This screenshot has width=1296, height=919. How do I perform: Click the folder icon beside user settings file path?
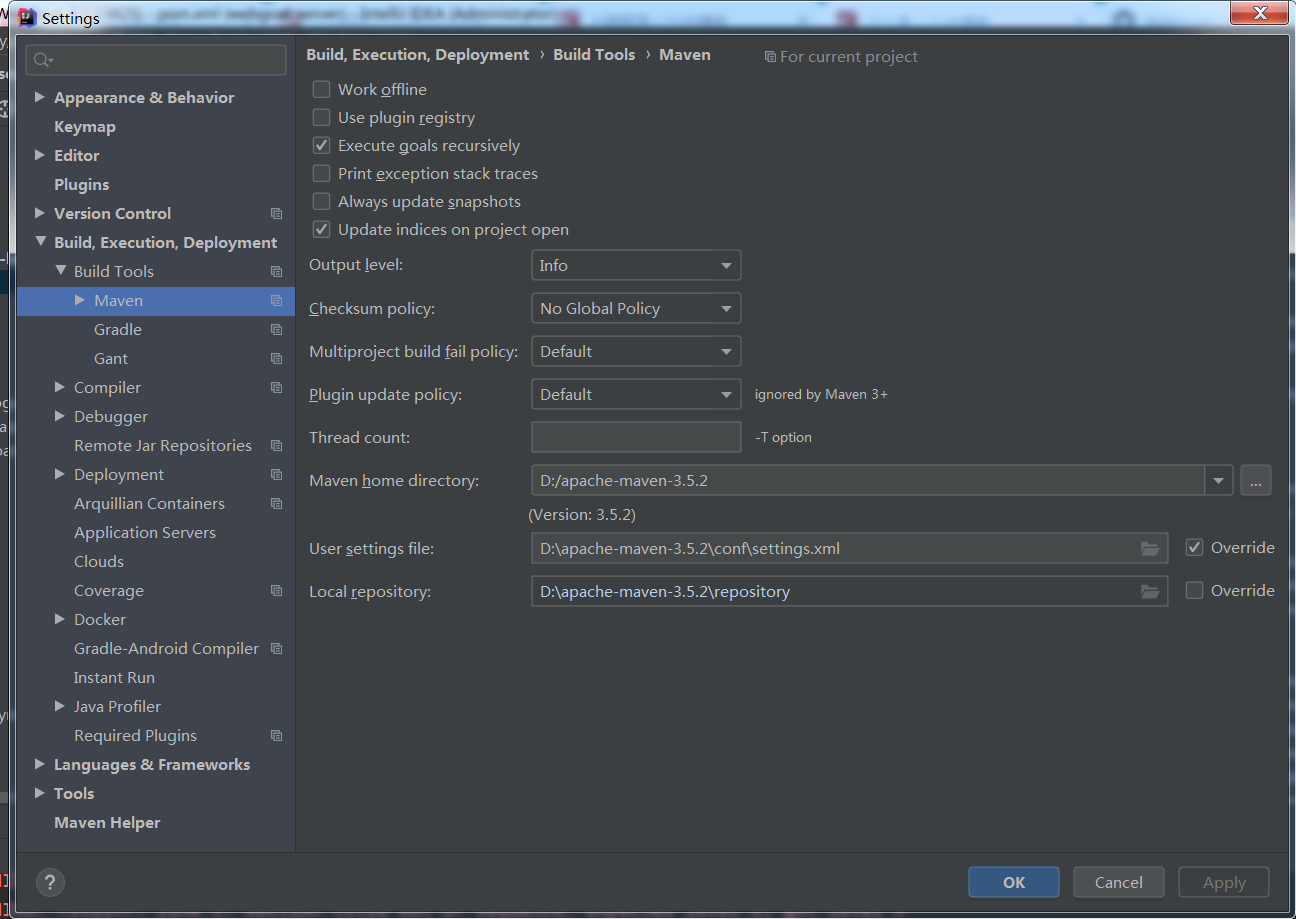[x=1150, y=548]
